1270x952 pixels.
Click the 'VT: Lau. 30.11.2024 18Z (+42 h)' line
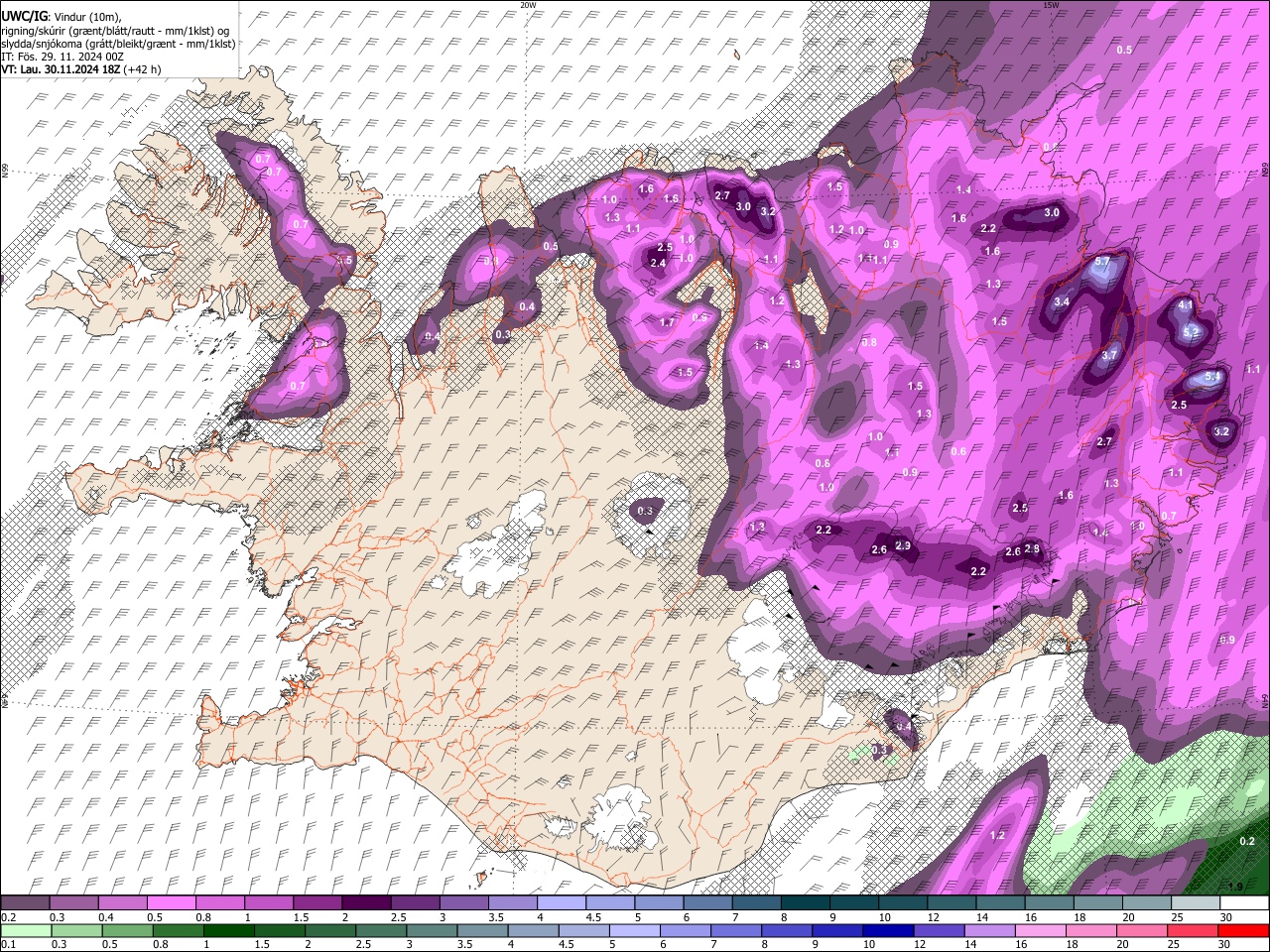click(x=81, y=69)
